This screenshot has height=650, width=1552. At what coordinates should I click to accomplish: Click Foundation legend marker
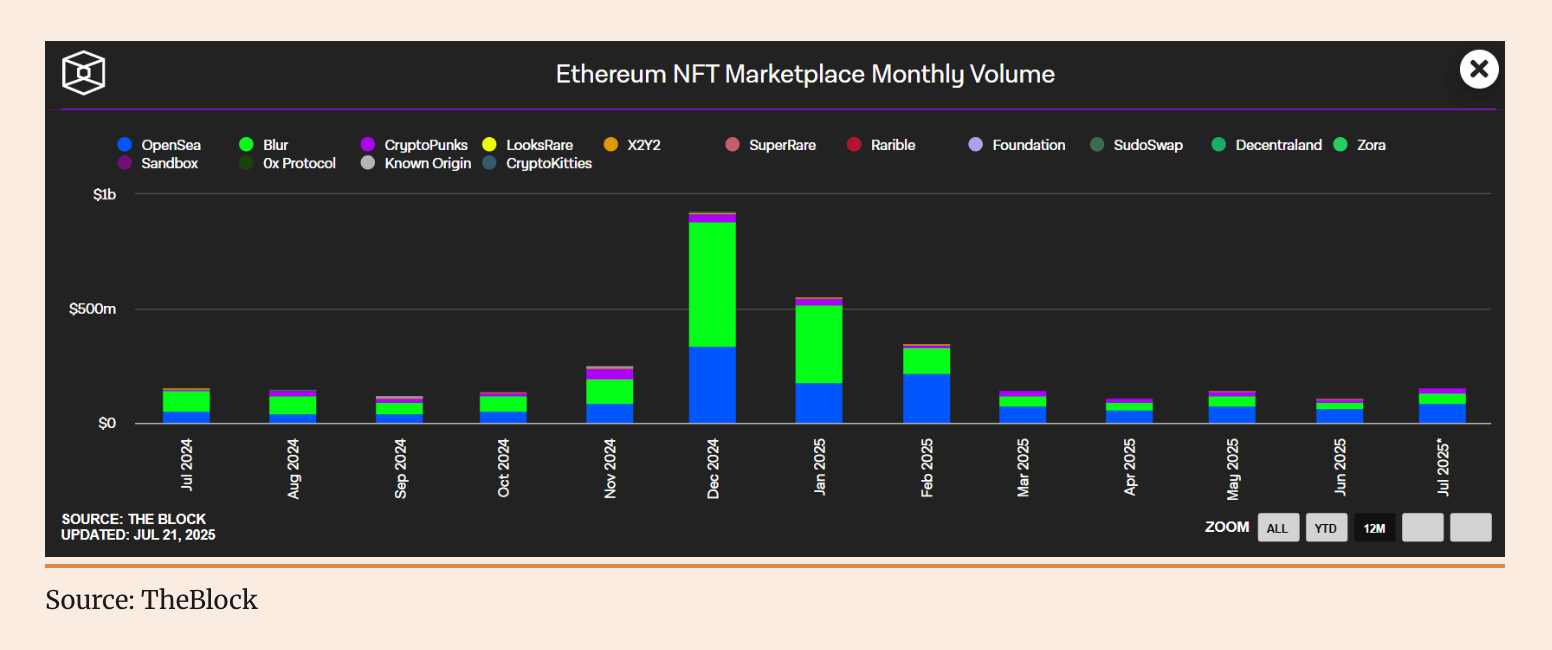point(976,145)
